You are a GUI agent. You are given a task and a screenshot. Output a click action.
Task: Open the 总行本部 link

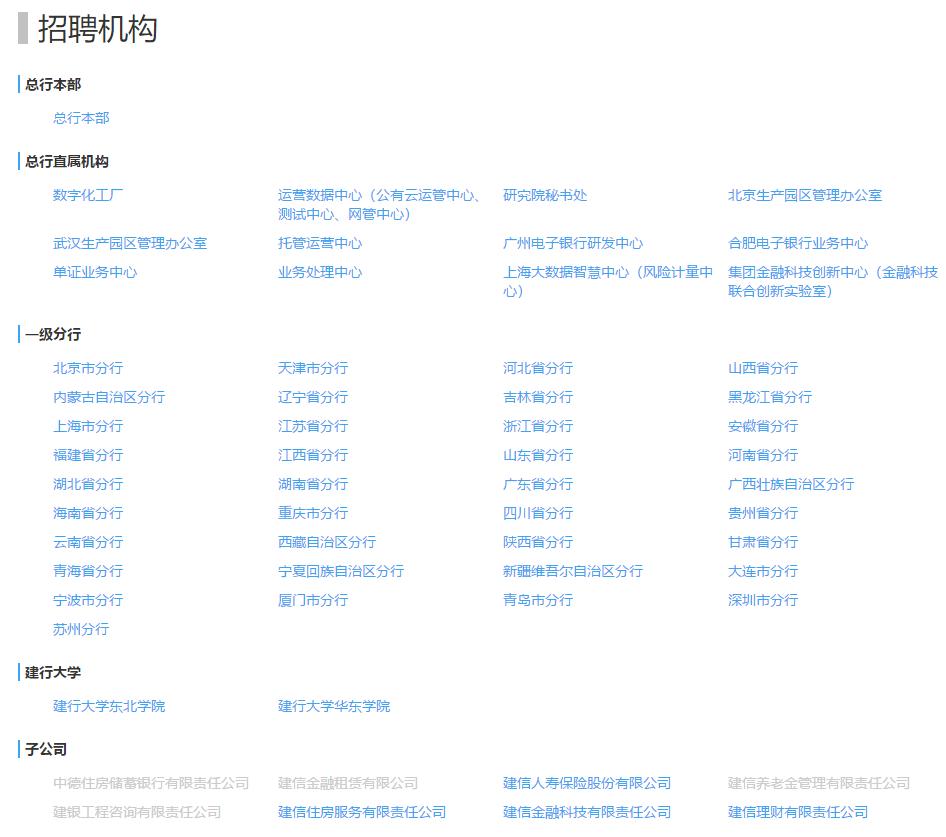pyautogui.click(x=79, y=117)
